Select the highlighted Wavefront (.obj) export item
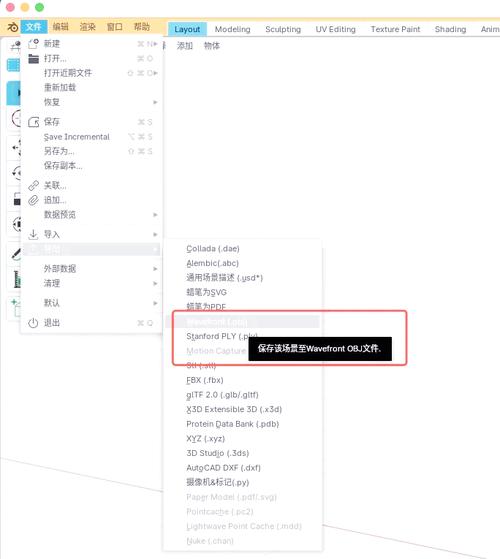 point(243,322)
